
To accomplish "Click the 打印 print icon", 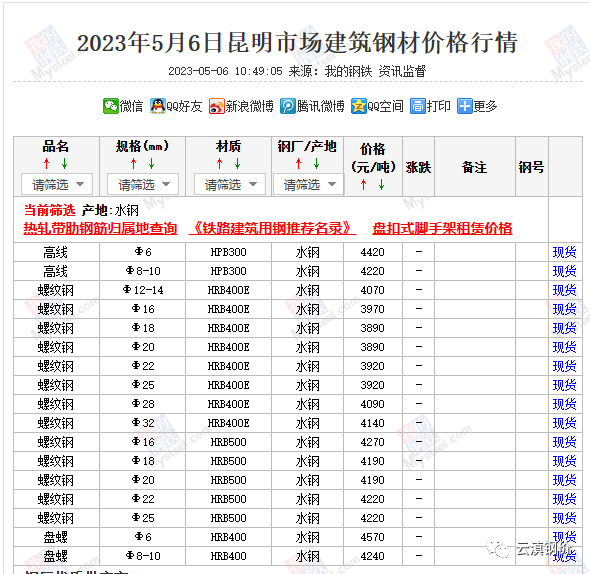I will [x=418, y=106].
